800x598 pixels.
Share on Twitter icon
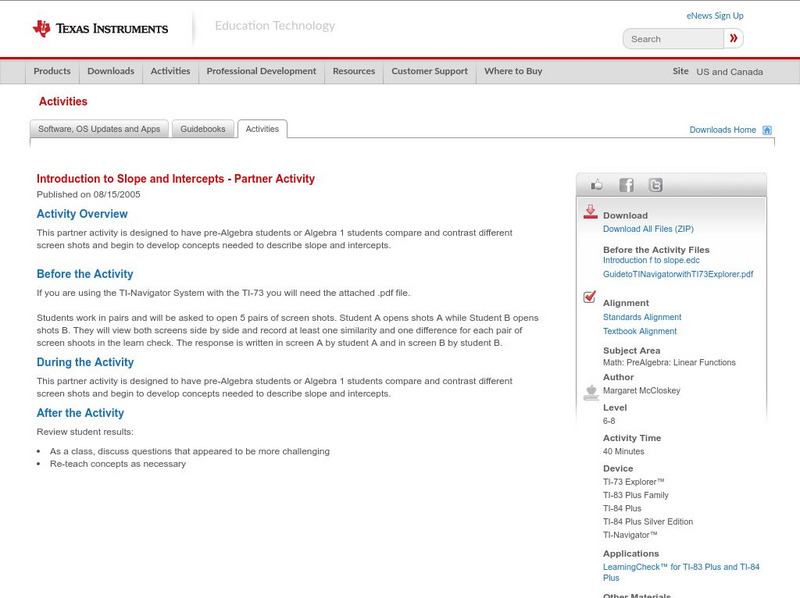tap(655, 185)
